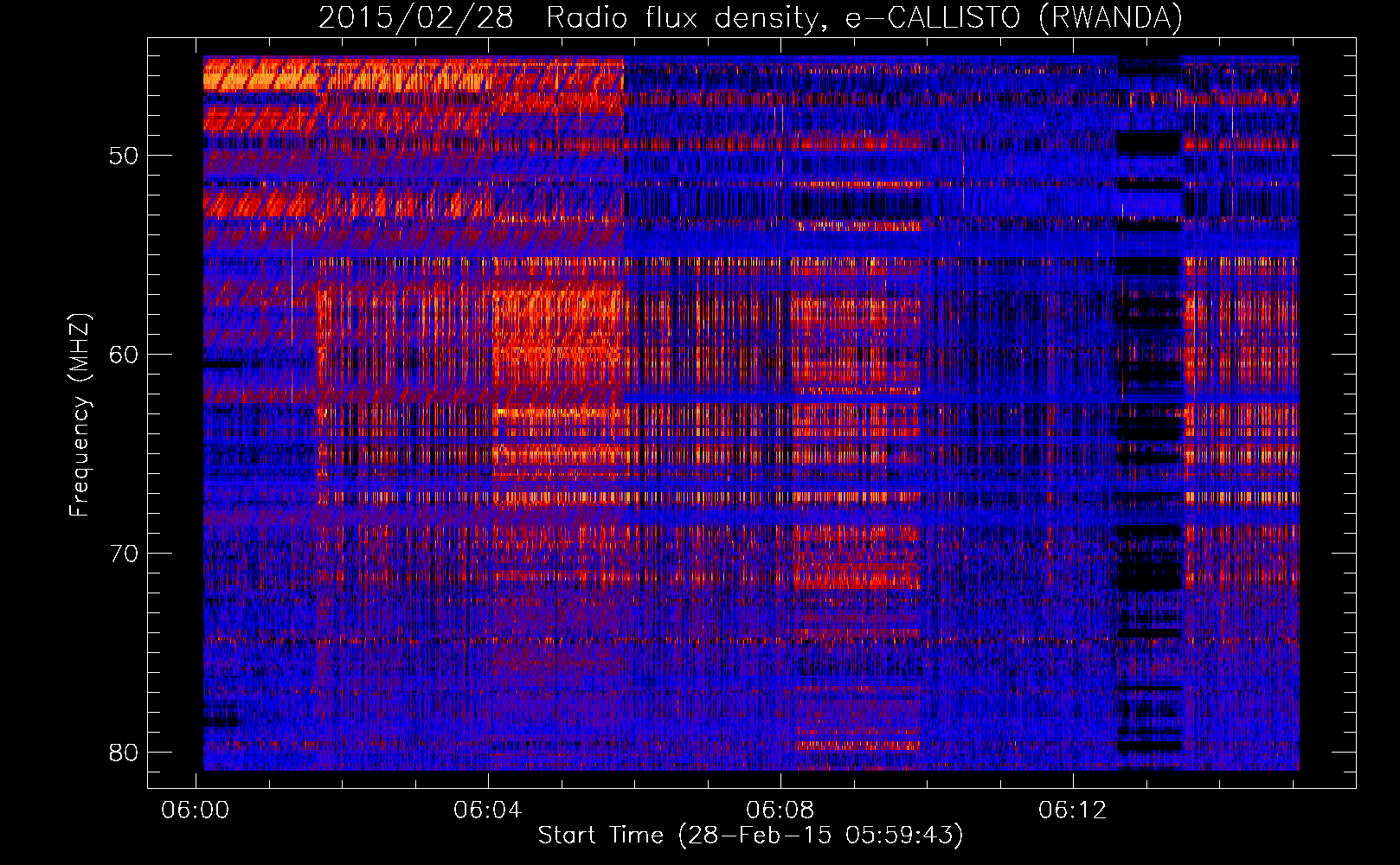Click the '80' frequency tick label

tap(125, 753)
